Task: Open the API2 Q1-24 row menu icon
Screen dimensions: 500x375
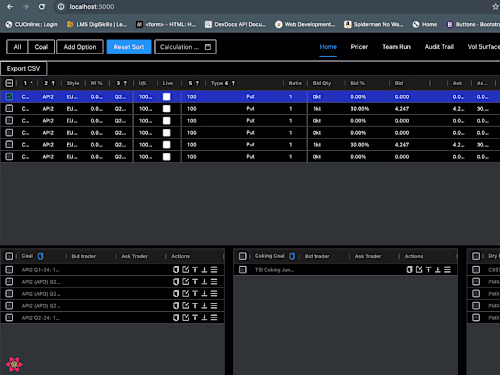Action: (214, 270)
